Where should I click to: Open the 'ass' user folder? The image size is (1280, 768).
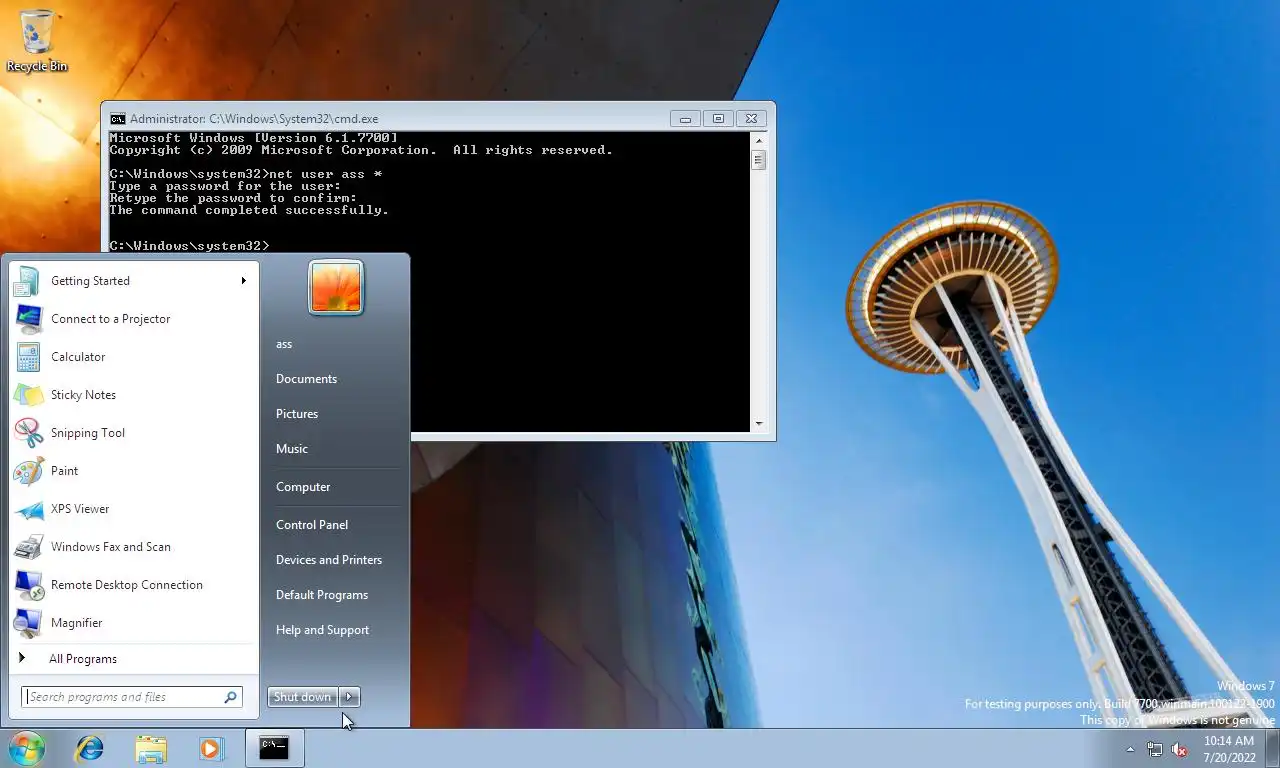284,344
